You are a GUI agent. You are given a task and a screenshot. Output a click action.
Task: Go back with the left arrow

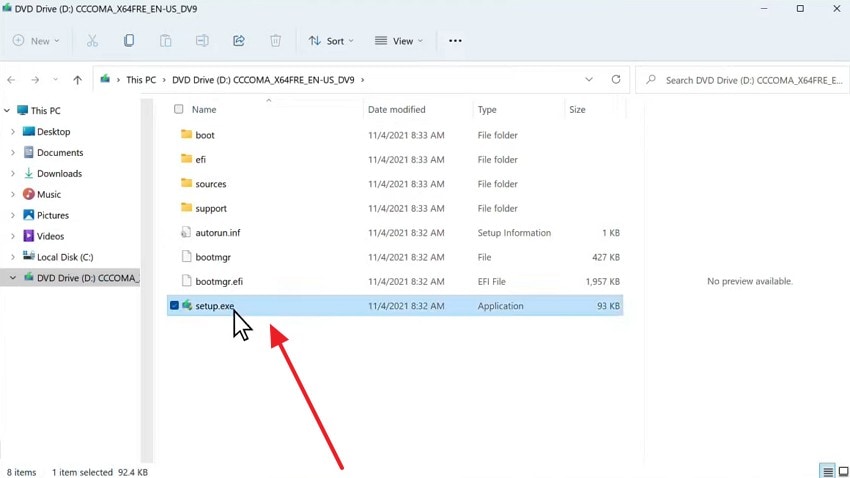[x=11, y=80]
